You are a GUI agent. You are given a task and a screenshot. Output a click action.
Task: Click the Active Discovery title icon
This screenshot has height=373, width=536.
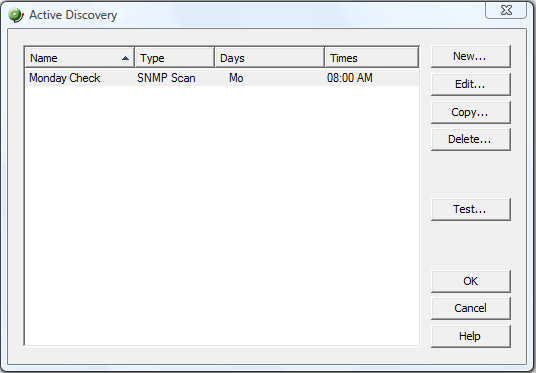[x=16, y=15]
